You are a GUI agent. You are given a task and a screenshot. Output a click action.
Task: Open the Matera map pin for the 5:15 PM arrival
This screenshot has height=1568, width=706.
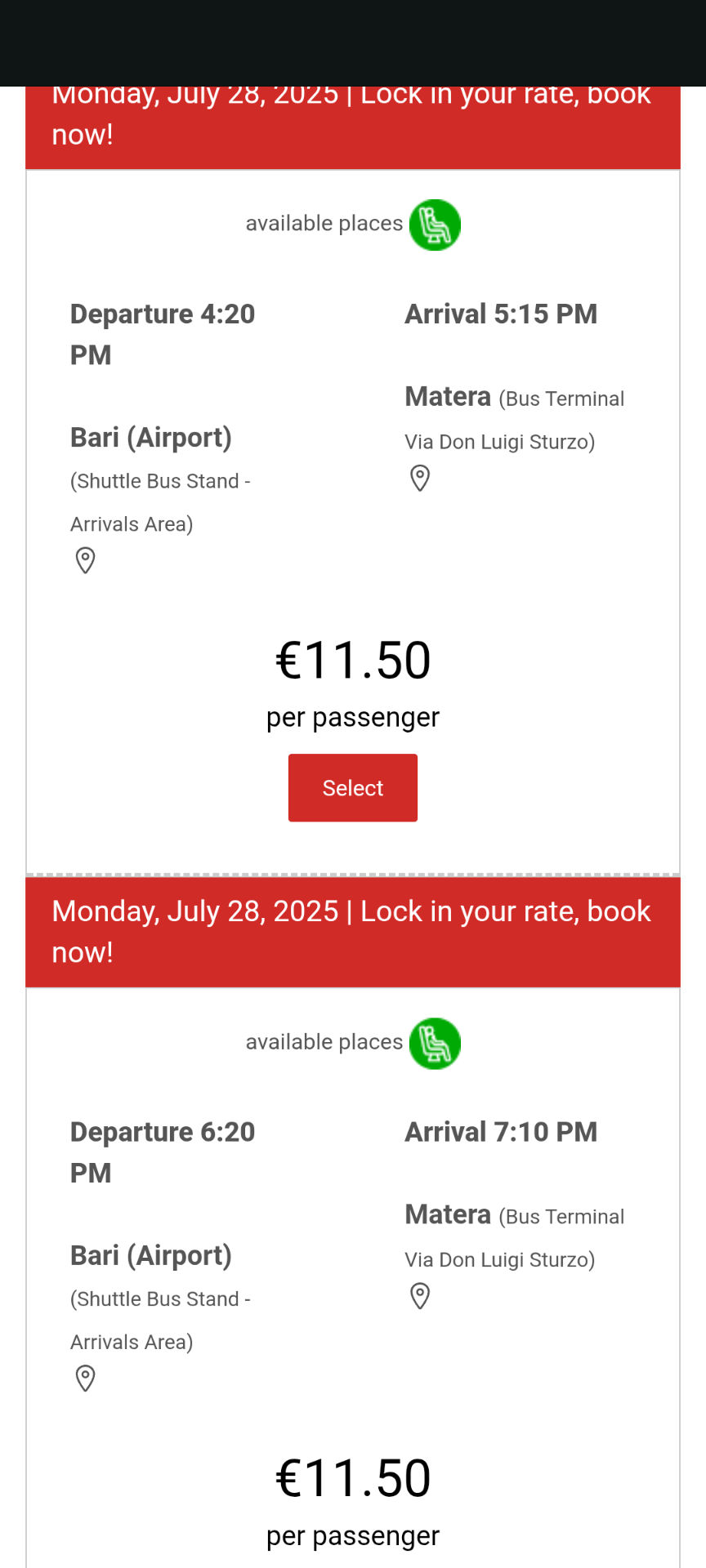420,479
